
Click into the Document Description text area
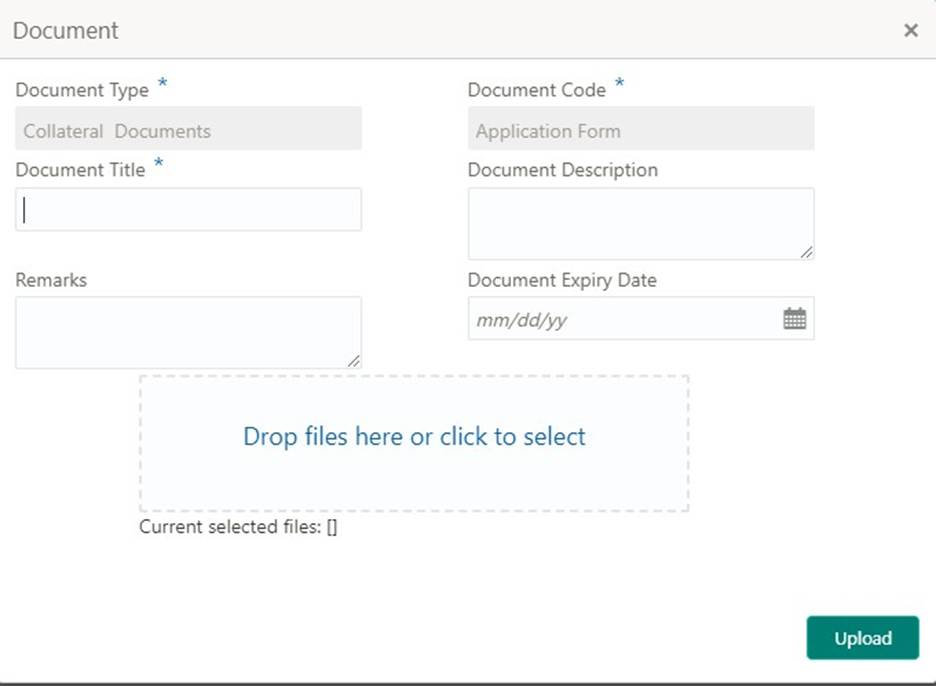coord(641,224)
